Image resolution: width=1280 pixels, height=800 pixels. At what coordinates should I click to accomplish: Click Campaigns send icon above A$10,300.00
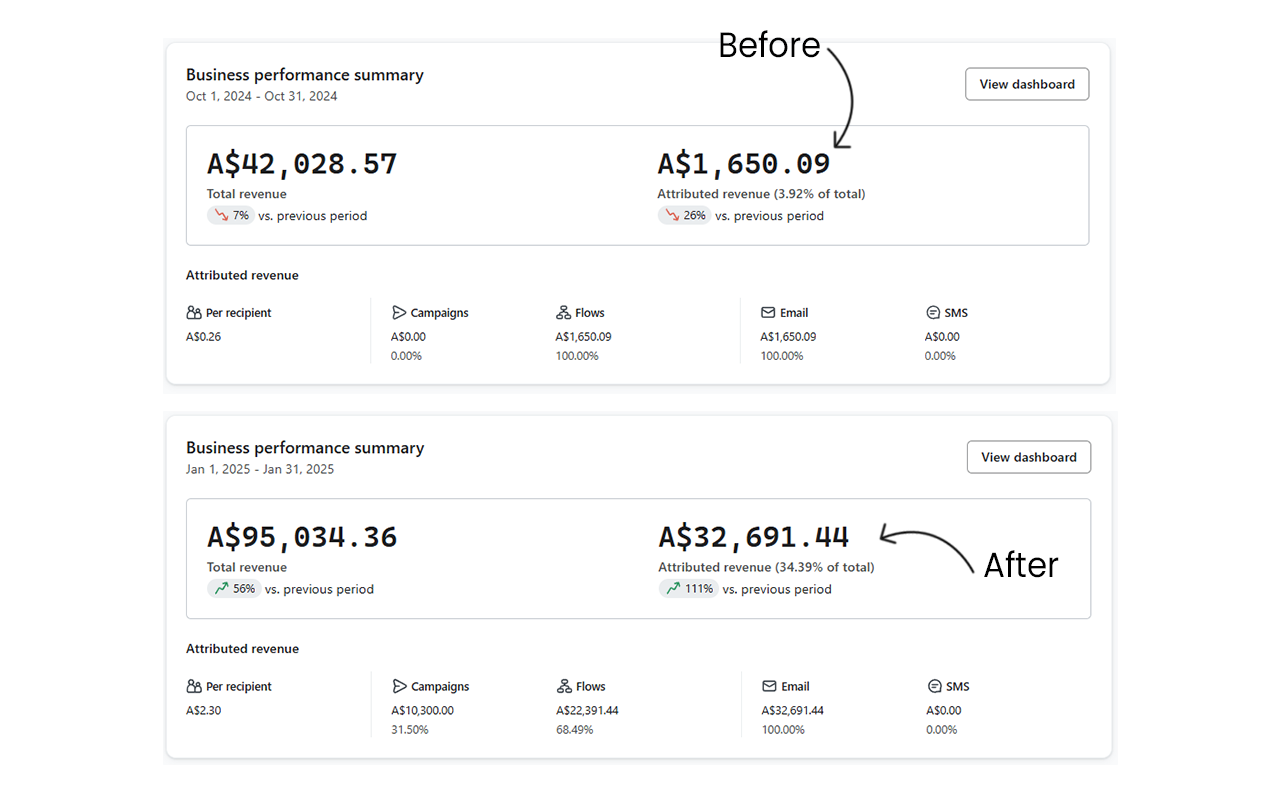(399, 687)
